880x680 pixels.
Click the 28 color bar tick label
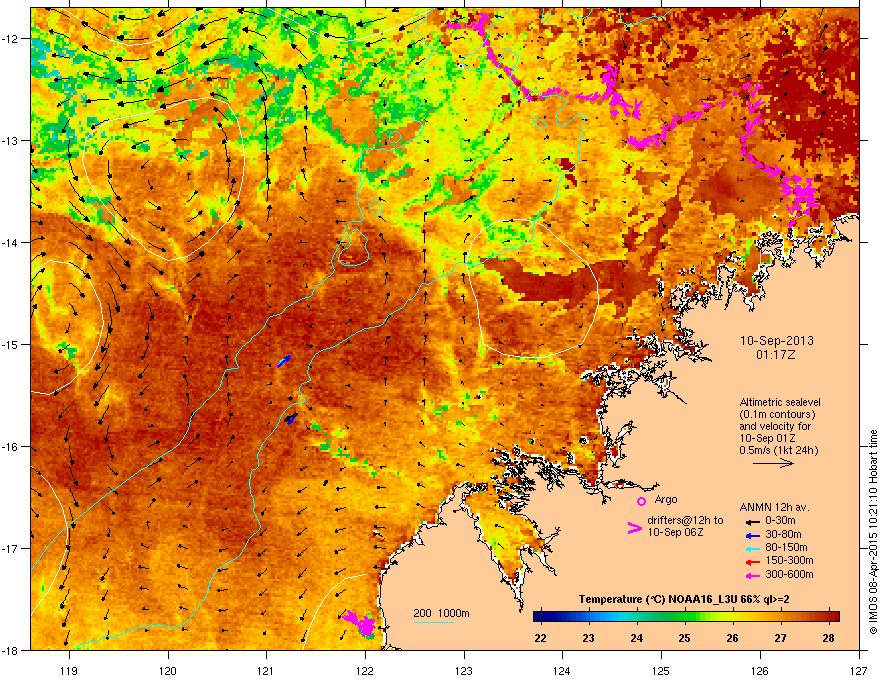[828, 638]
